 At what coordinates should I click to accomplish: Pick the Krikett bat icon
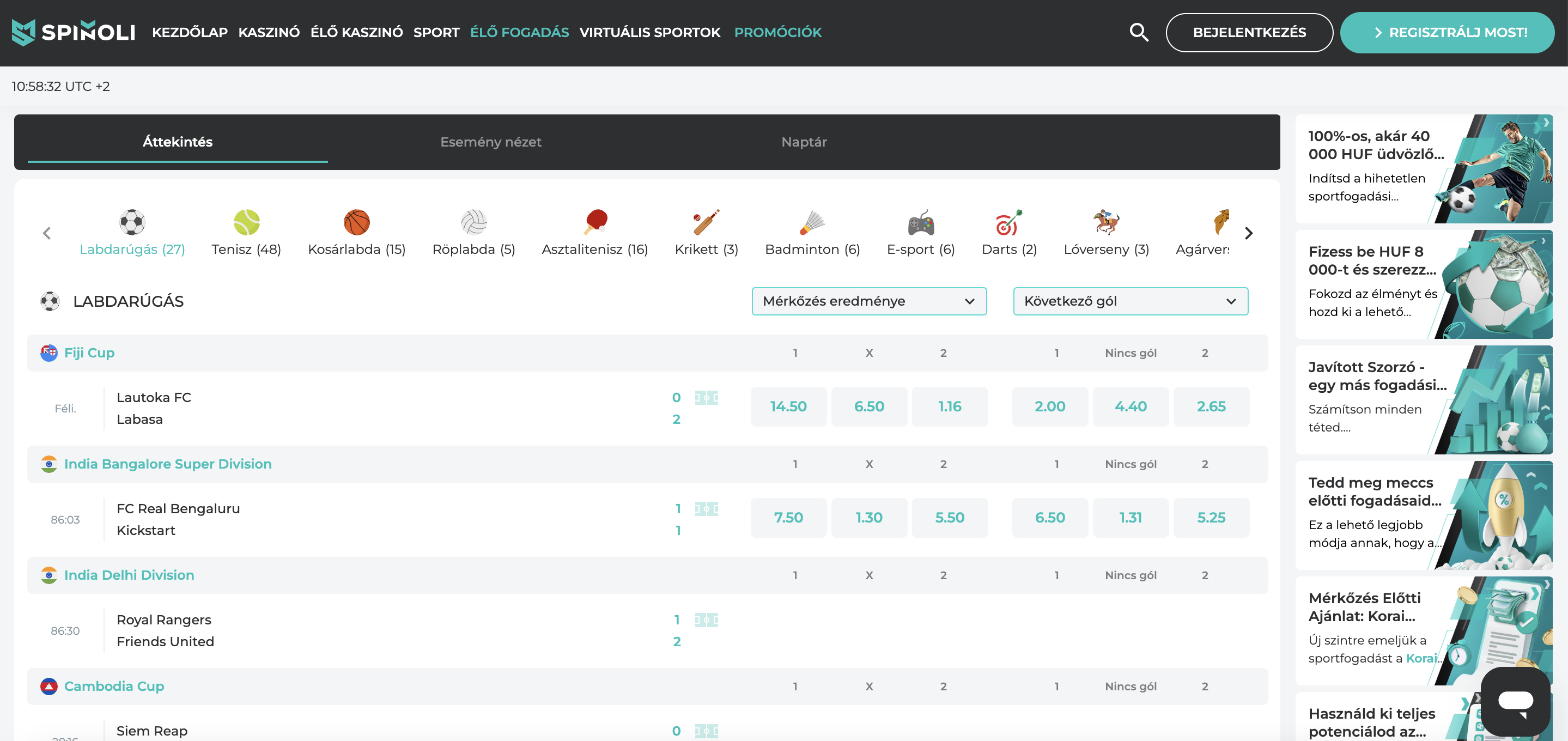[706, 222]
